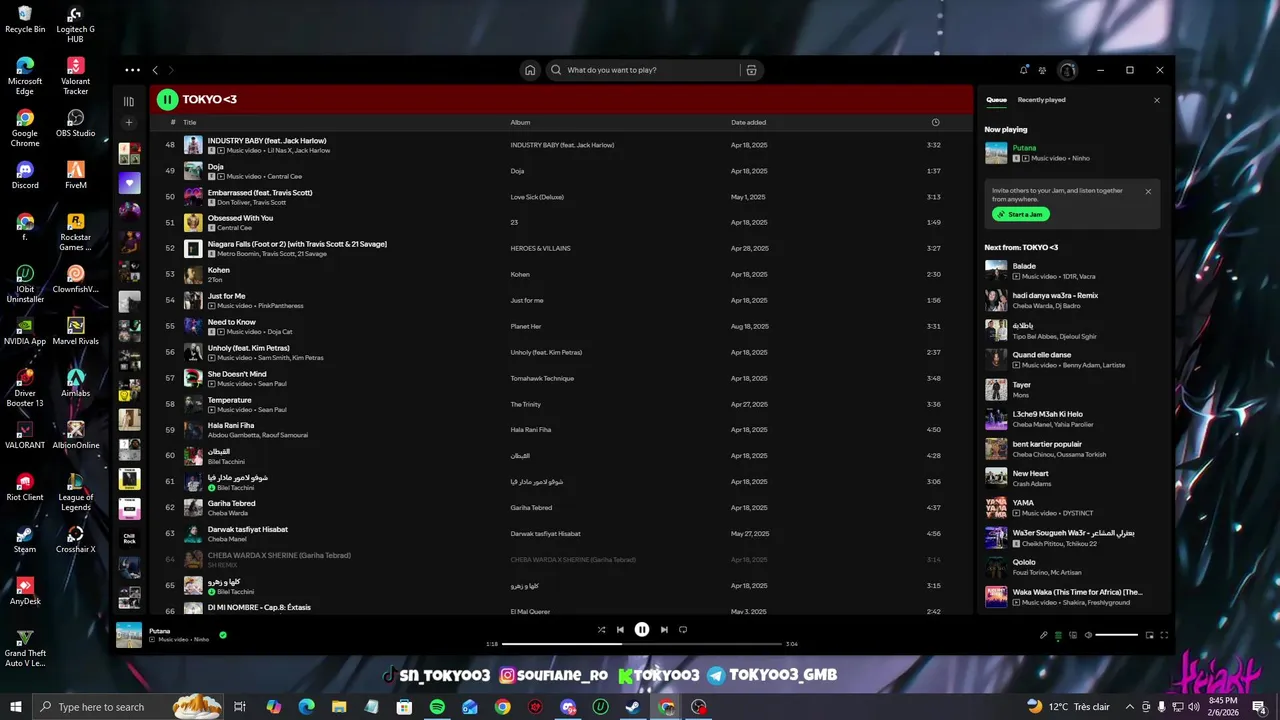
Task: Select the Unholy (feat. Kim Petras) track
Action: coord(561,352)
